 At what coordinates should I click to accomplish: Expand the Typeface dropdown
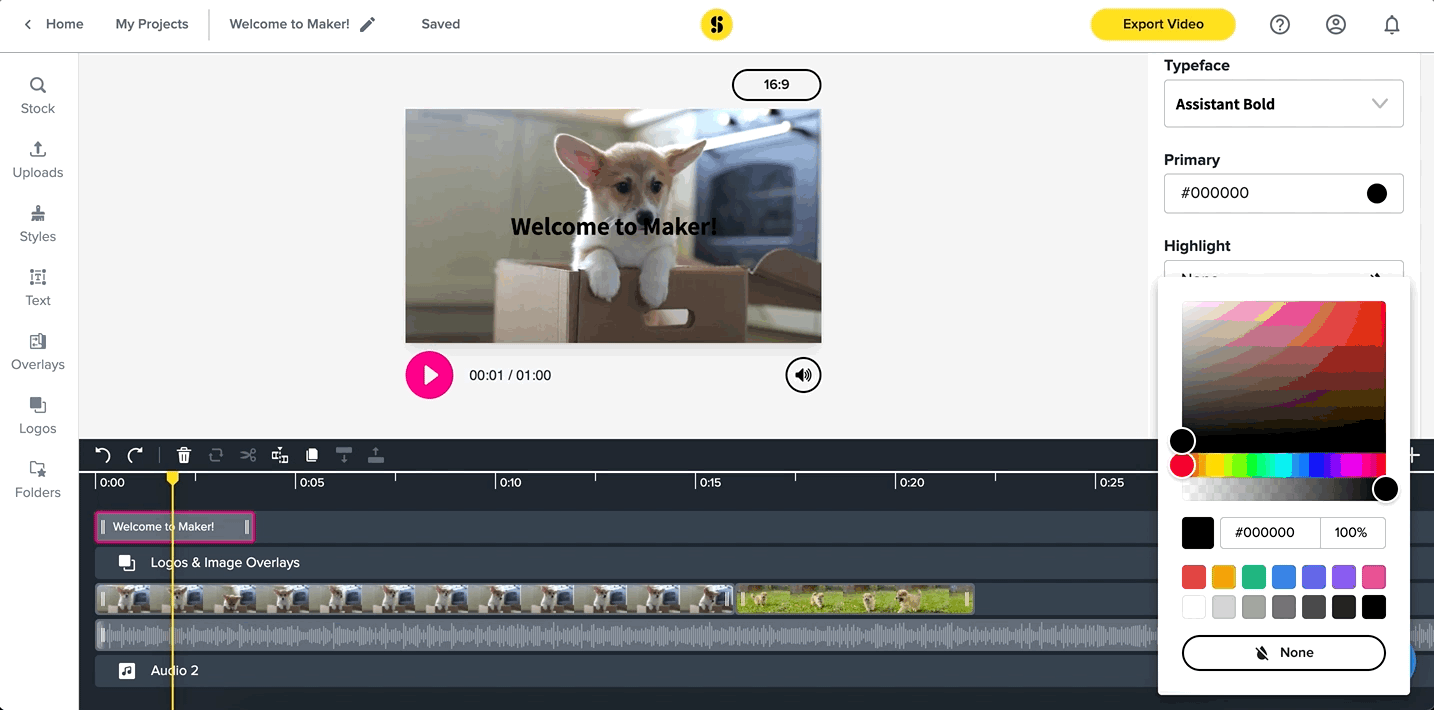pyautogui.click(x=1283, y=104)
